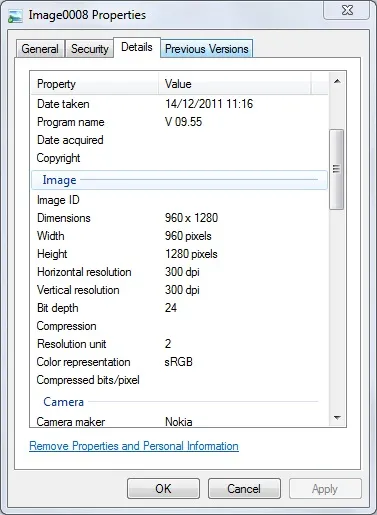Click the 960 x 1280 dimensions value
Image resolution: width=377 pixels, height=515 pixels.
(x=192, y=218)
